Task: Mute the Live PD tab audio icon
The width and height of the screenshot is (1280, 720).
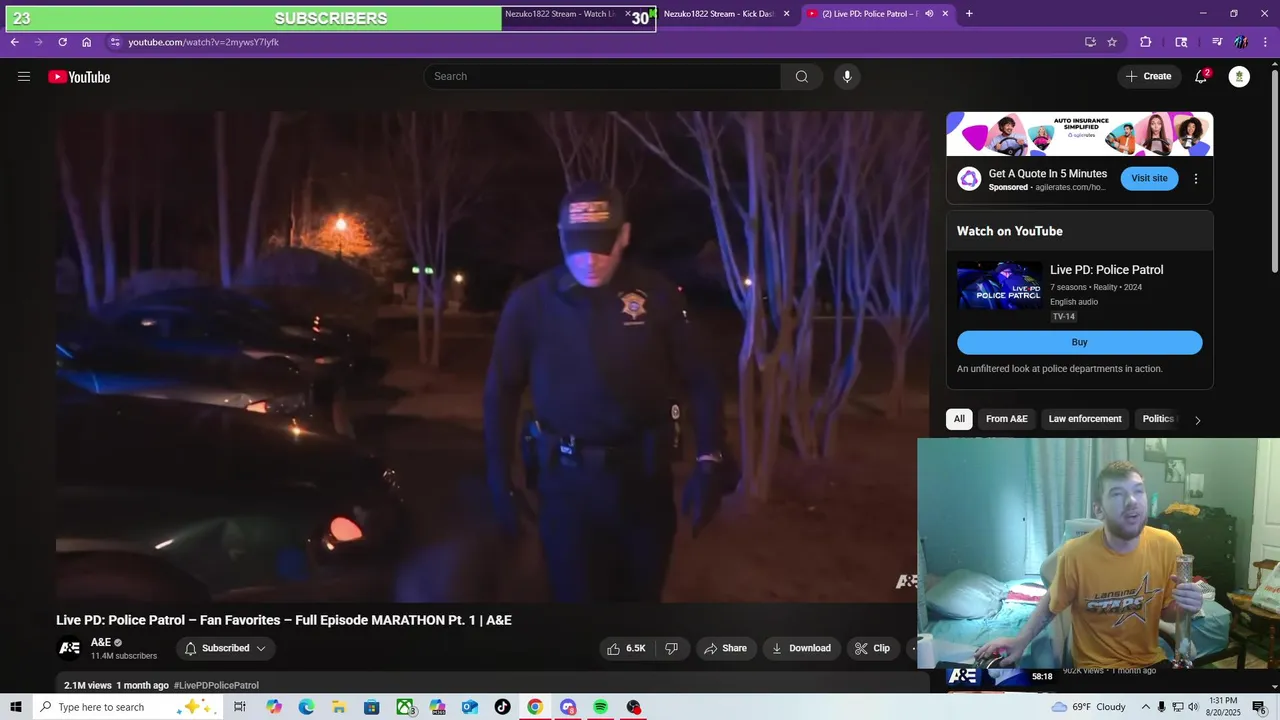Action: [x=929, y=14]
